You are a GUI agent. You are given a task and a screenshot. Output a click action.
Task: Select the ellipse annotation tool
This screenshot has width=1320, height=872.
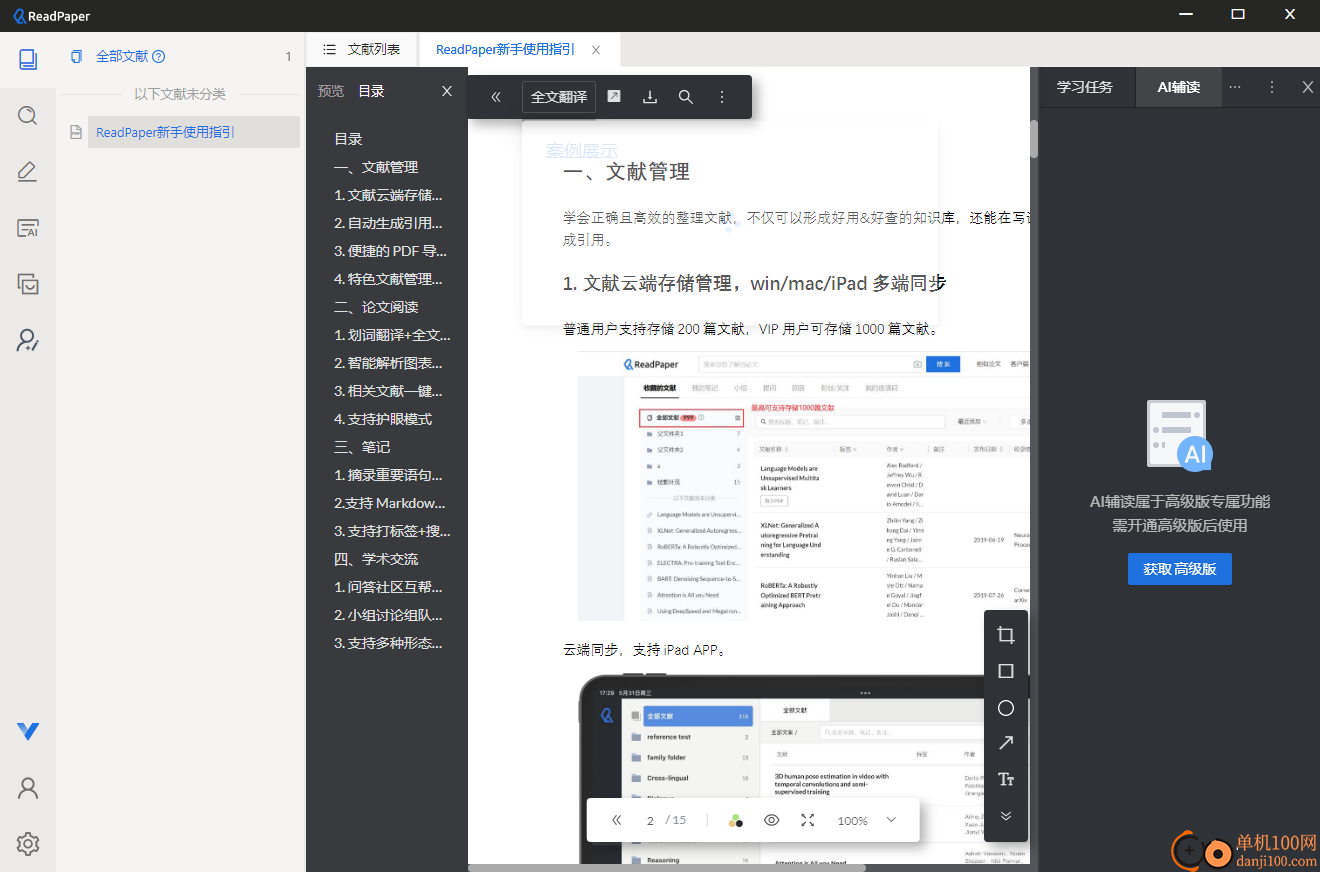point(1006,708)
